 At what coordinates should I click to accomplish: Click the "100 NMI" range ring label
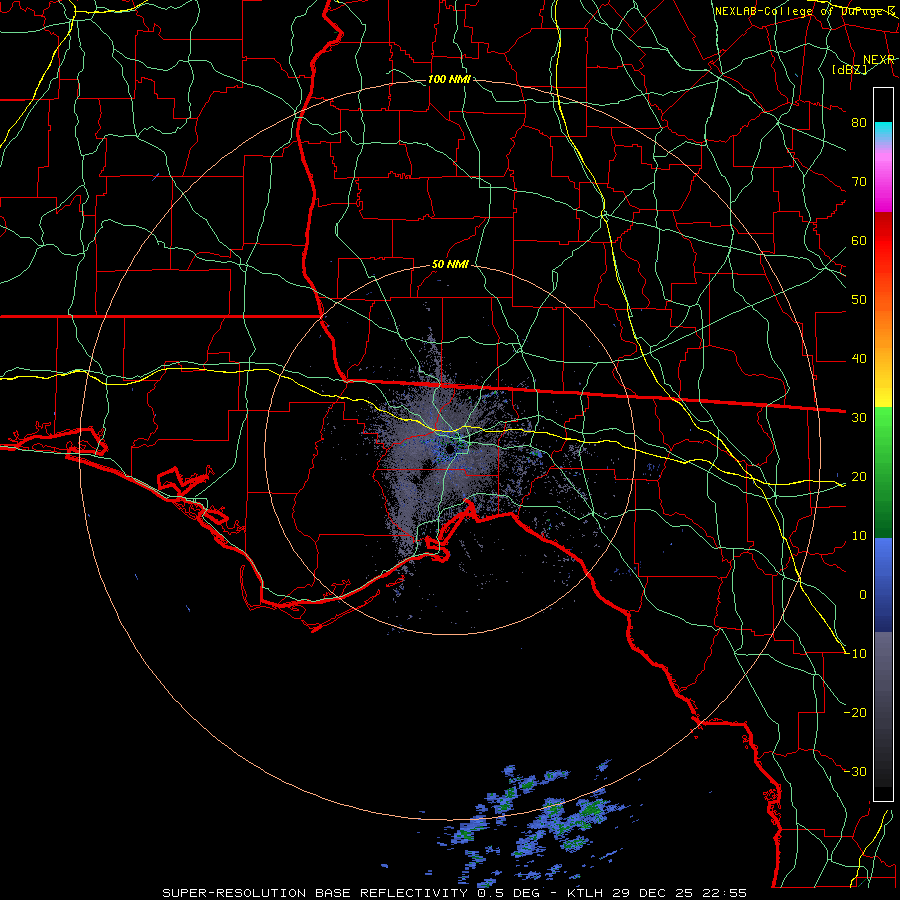click(x=449, y=79)
